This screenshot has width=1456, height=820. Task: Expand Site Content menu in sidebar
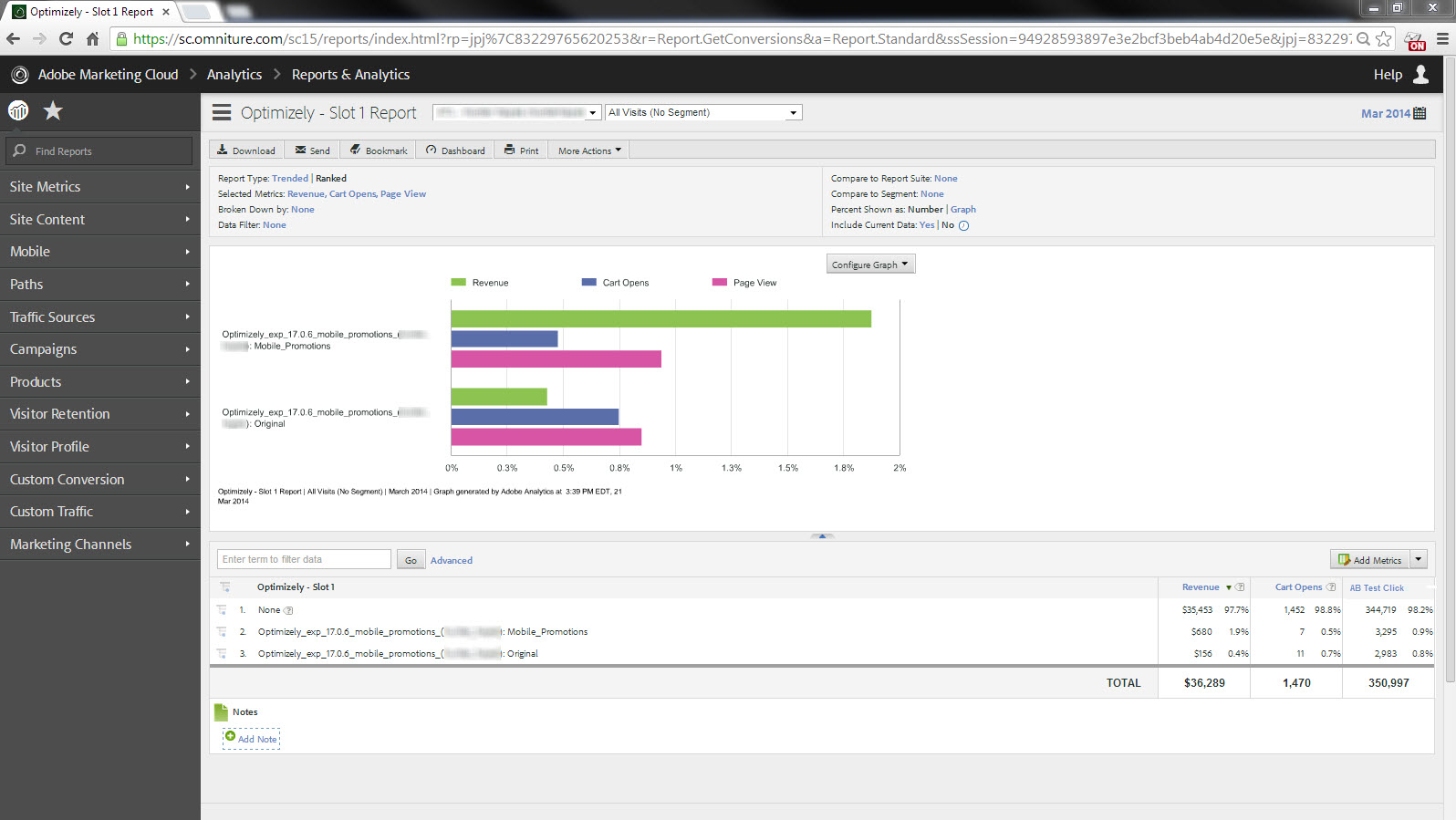[x=100, y=219]
